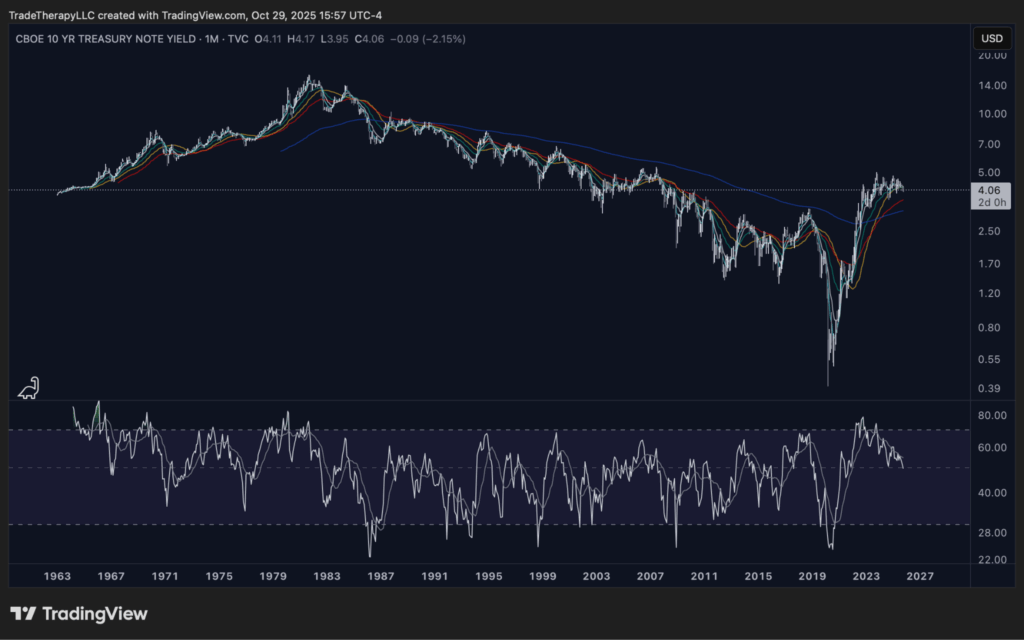Click the current price label 4.06

click(989, 188)
